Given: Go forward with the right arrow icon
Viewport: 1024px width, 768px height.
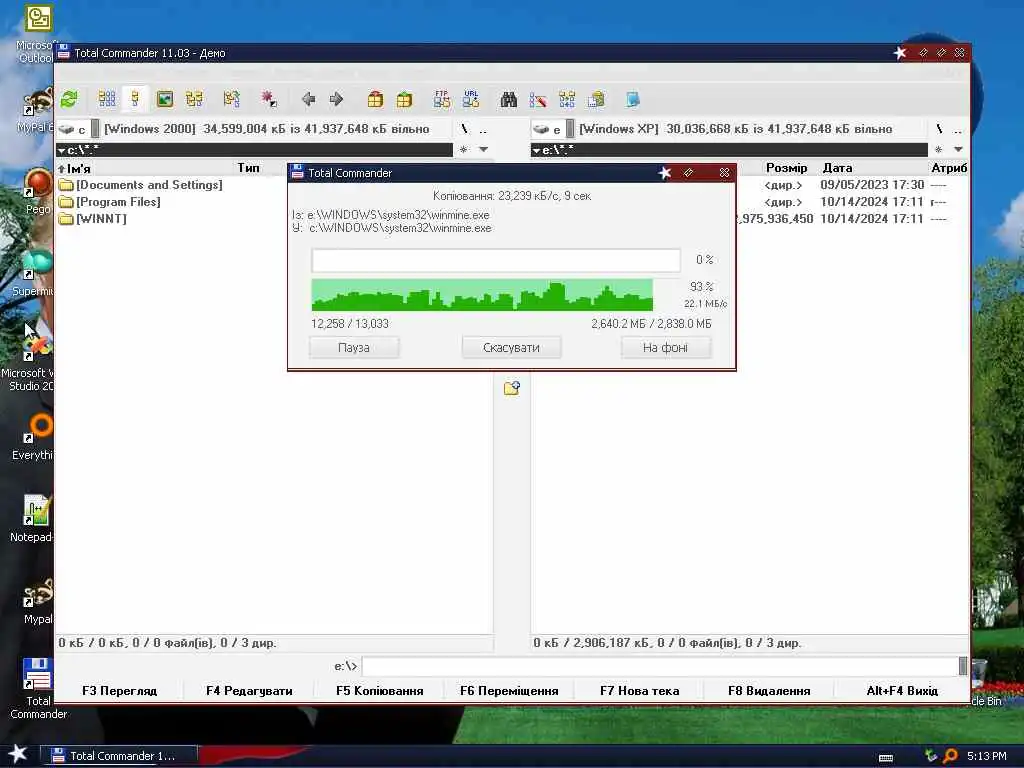Looking at the screenshot, I should (336, 99).
